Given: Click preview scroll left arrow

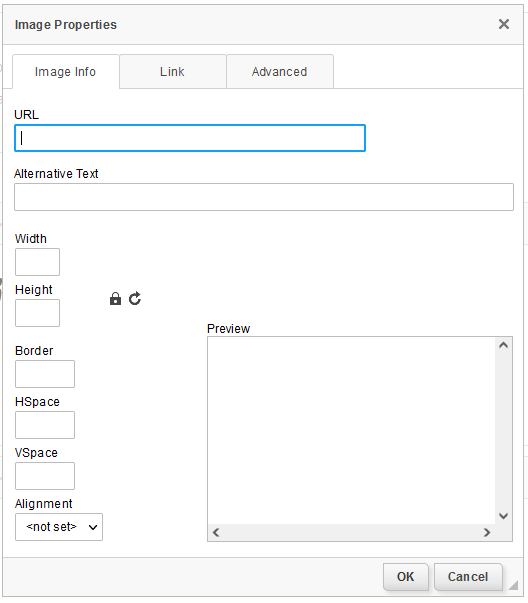Looking at the screenshot, I should tap(216, 533).
